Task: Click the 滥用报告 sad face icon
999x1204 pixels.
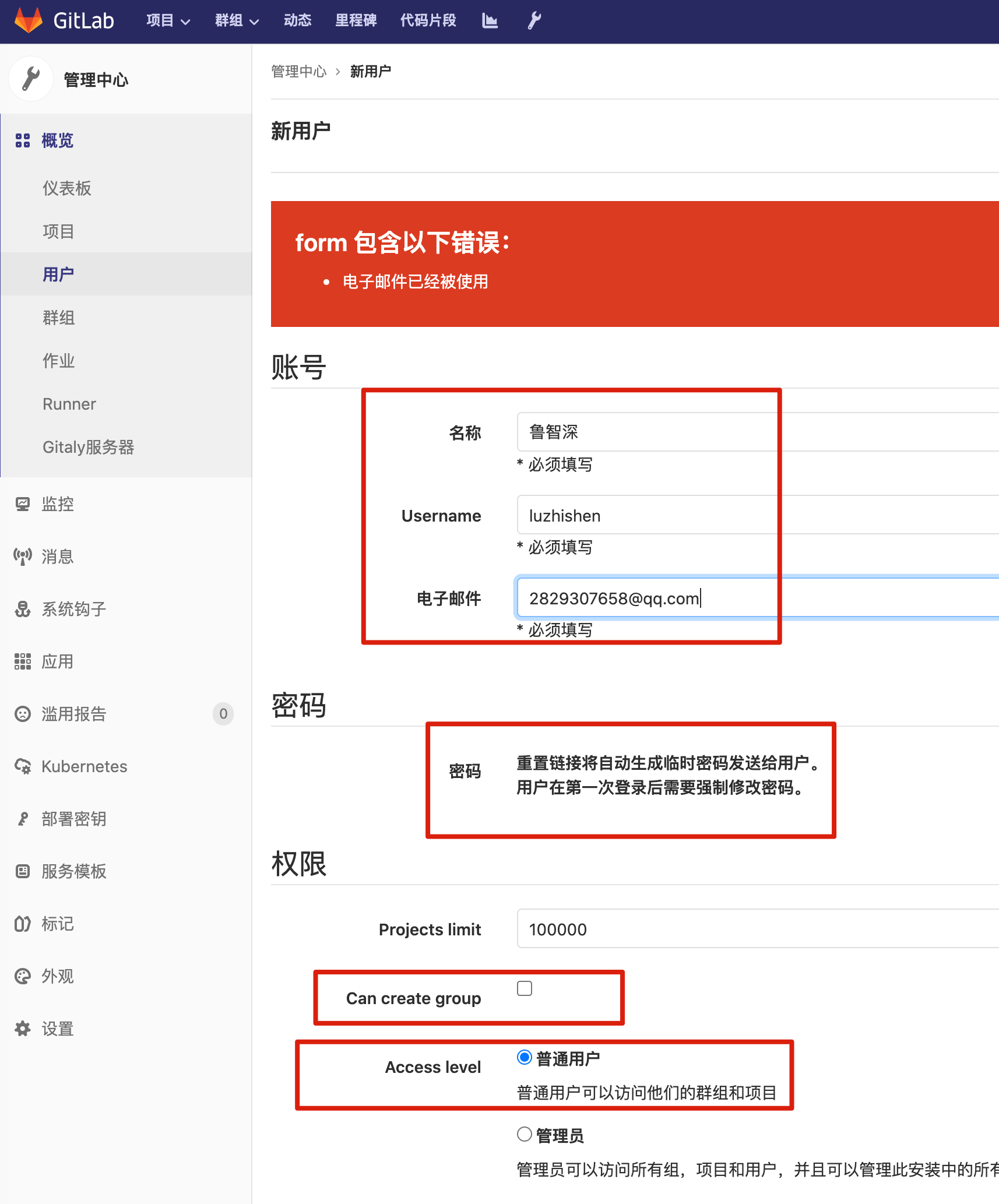Action: (x=23, y=714)
